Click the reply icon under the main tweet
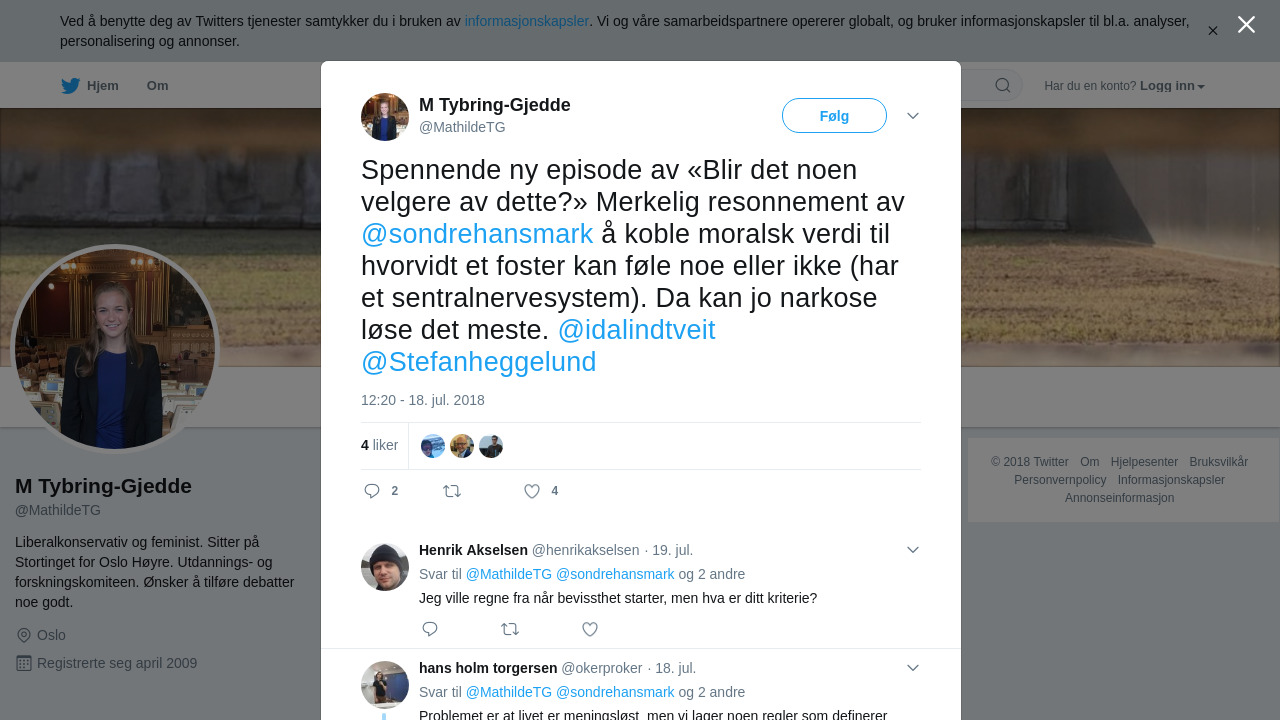1280x720 pixels. tap(372, 491)
